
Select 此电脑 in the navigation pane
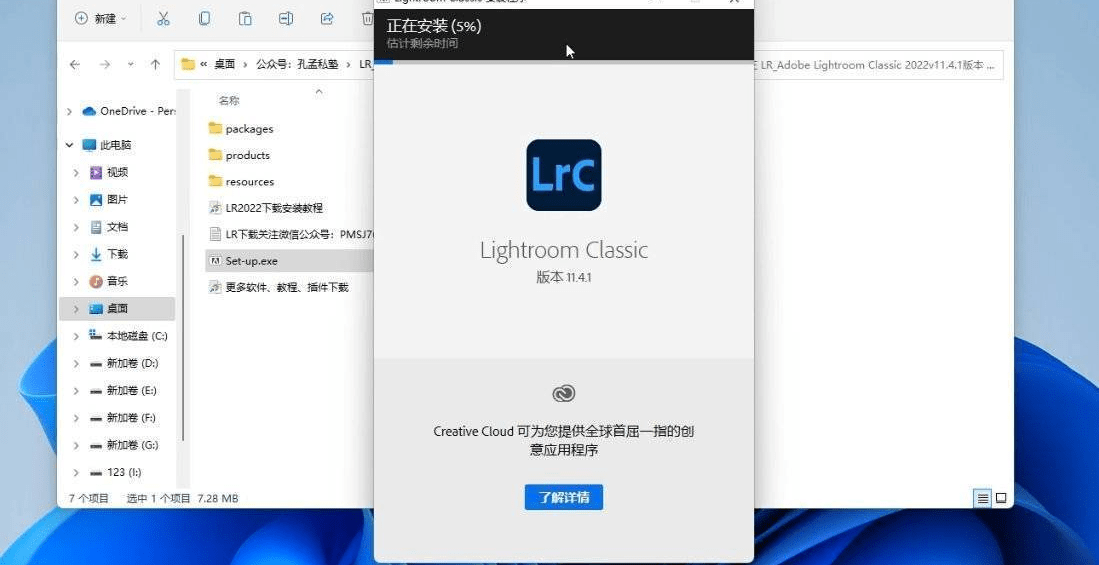coord(107,145)
